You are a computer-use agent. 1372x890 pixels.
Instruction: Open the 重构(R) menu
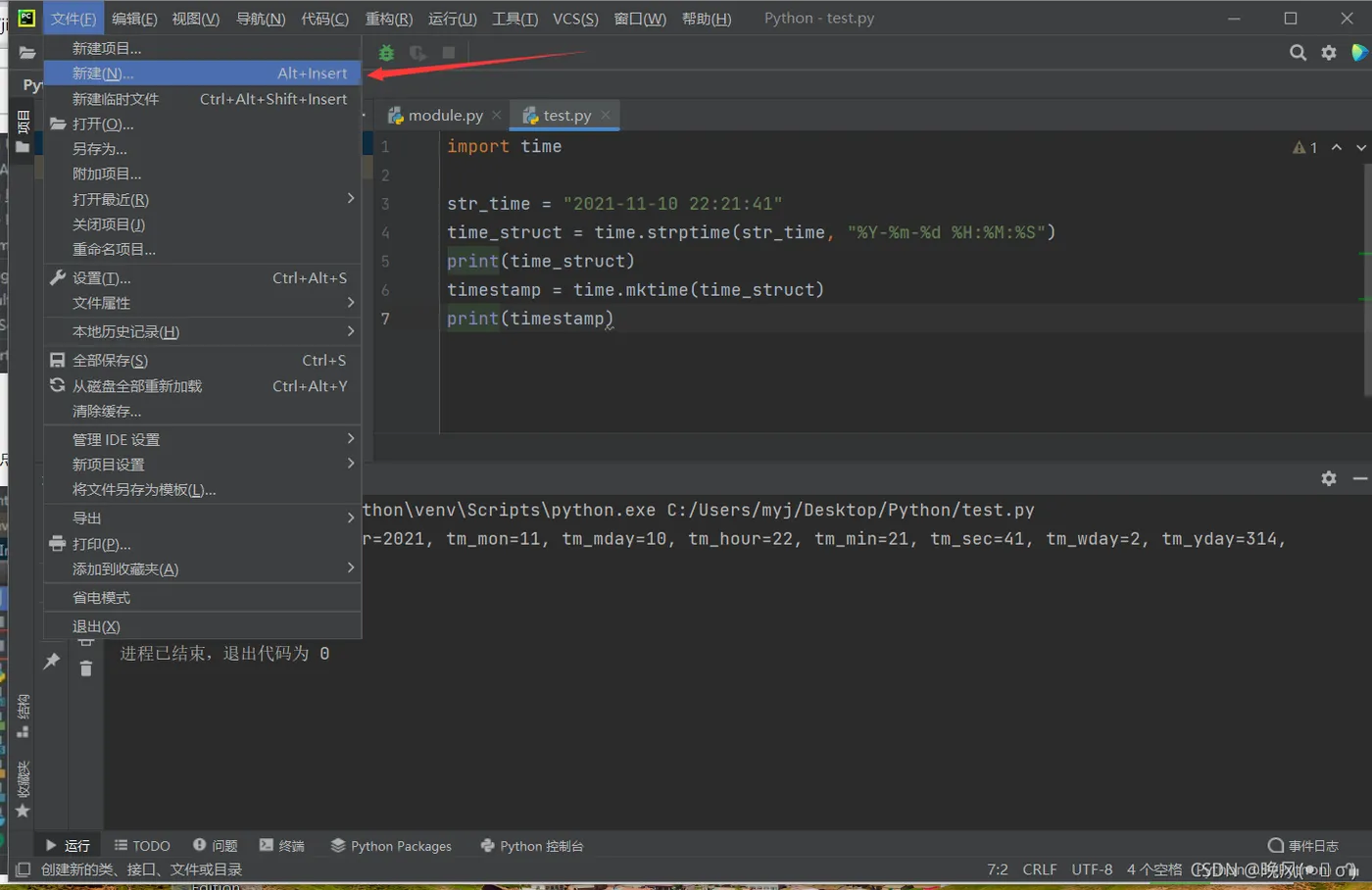[389, 19]
